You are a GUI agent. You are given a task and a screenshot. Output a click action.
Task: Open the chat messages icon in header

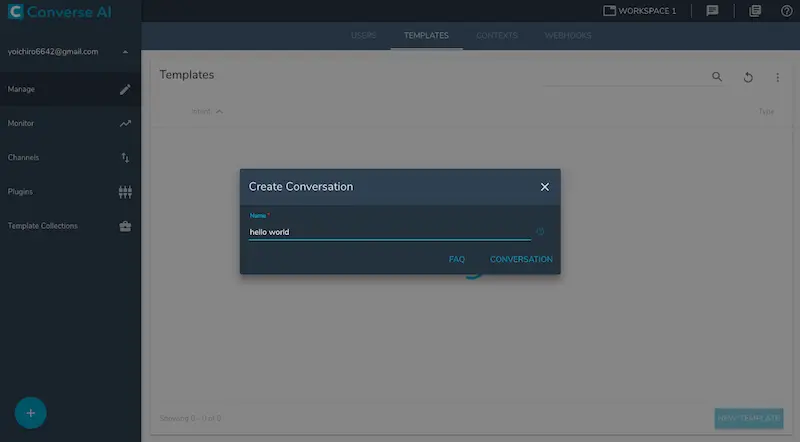pos(712,11)
